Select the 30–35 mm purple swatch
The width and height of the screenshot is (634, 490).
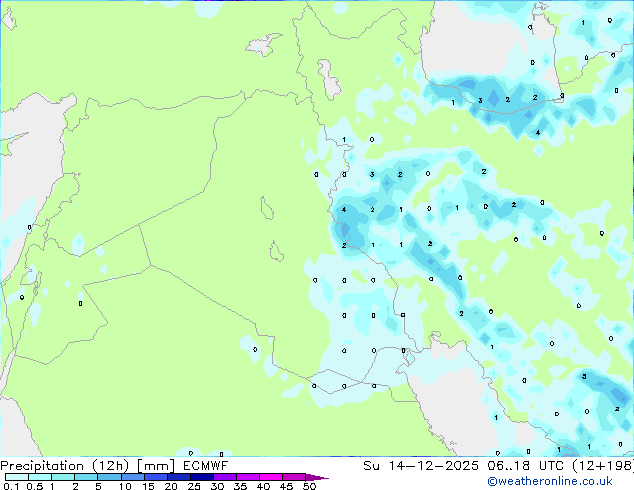[x=224, y=477]
